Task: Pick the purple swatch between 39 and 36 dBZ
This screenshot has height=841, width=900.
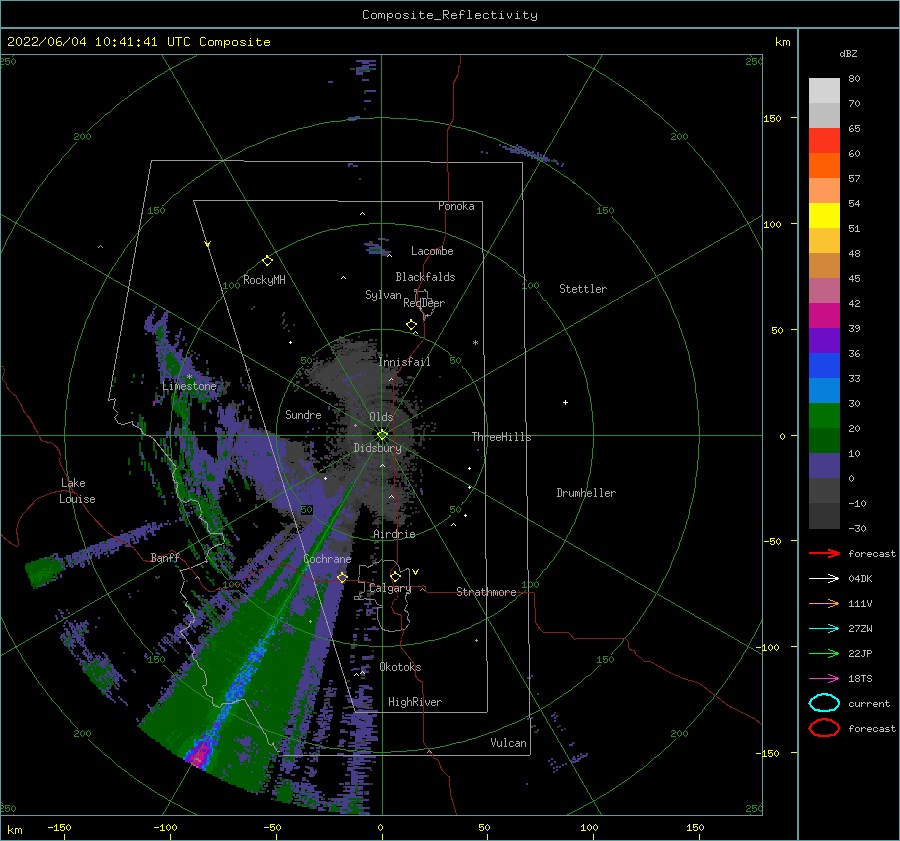Action: pos(824,340)
